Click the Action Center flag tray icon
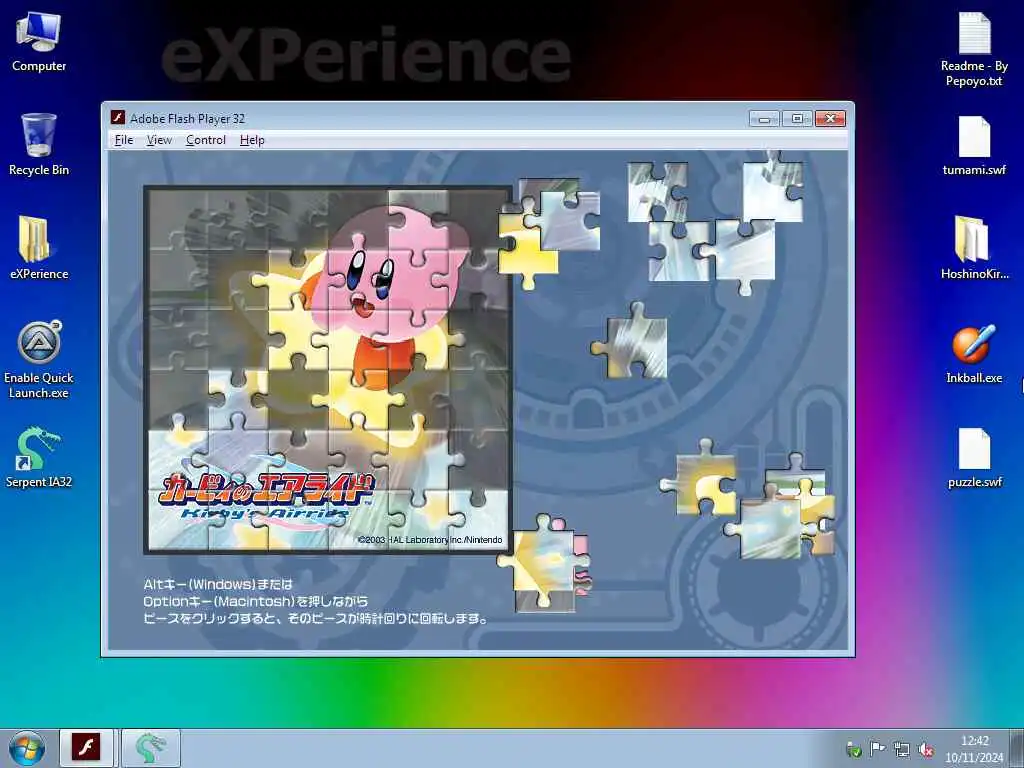The image size is (1024, 768). [877, 749]
